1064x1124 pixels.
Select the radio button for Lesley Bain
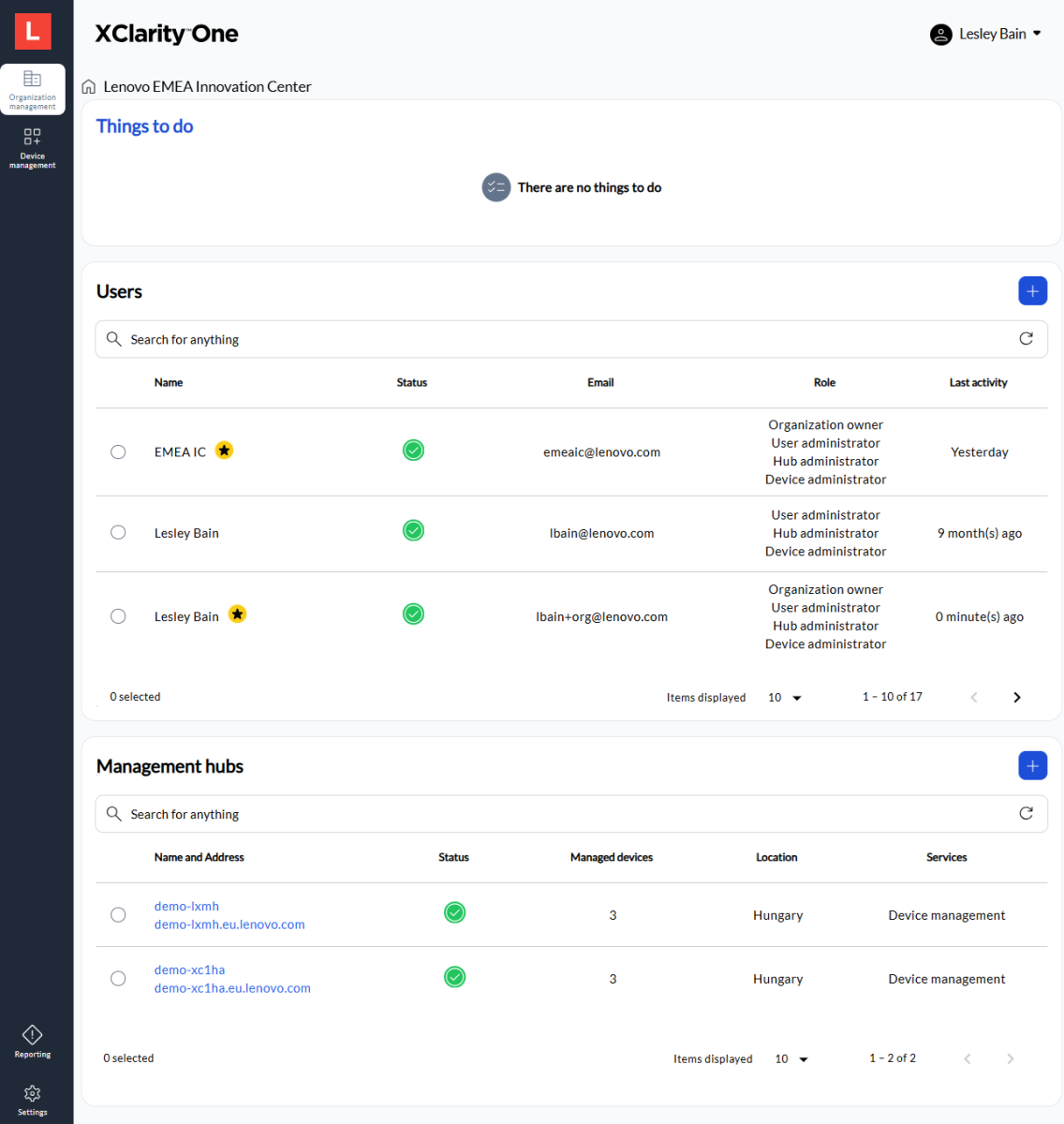tap(118, 531)
